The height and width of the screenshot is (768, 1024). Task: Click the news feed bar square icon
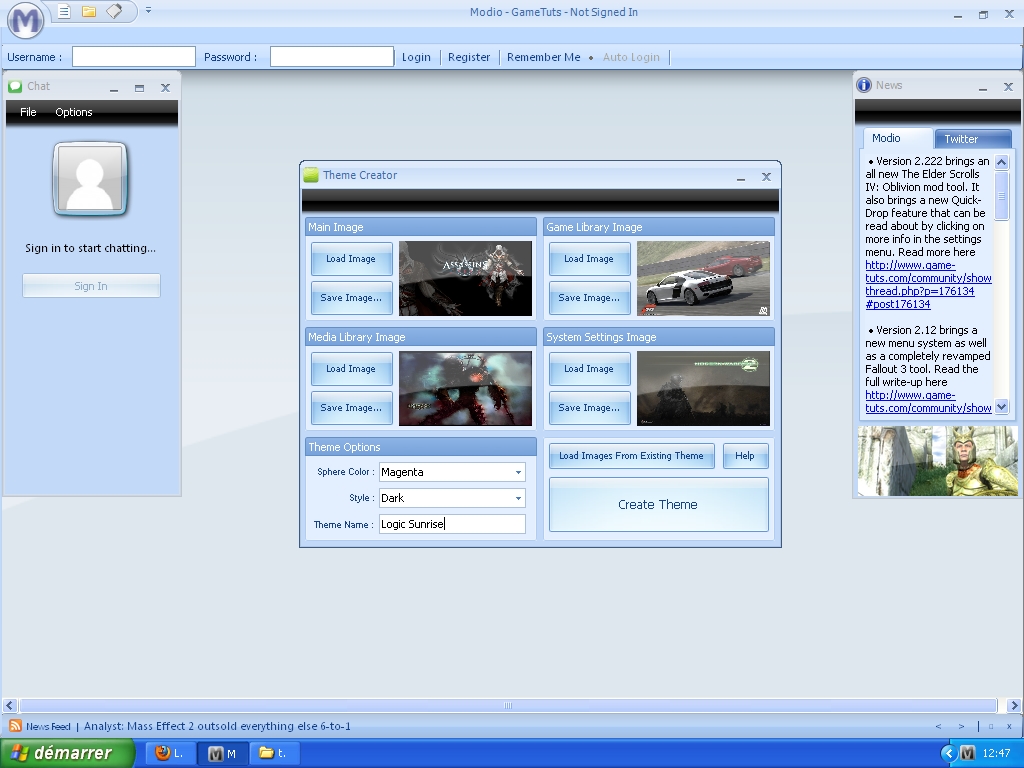tap(991, 726)
